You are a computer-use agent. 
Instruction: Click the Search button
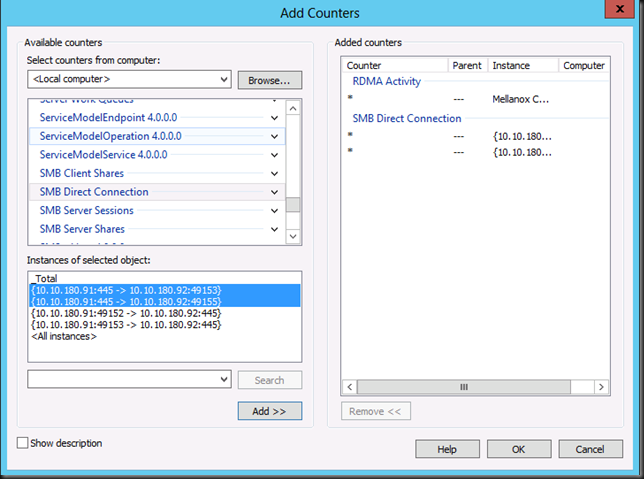[x=270, y=380]
